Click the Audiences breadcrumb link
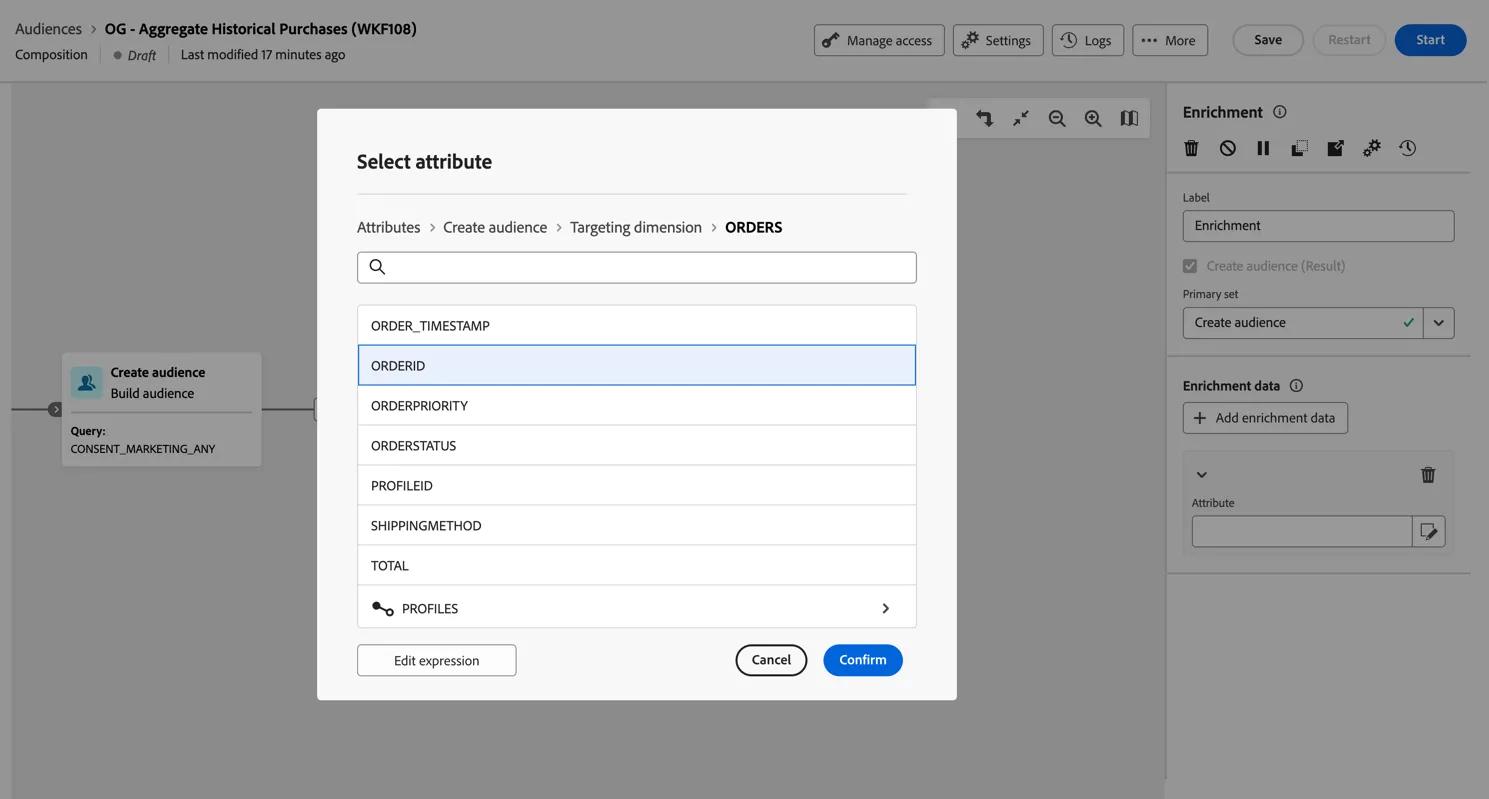Screen dimensions: 1489x799 pyautogui.click(x=48, y=29)
